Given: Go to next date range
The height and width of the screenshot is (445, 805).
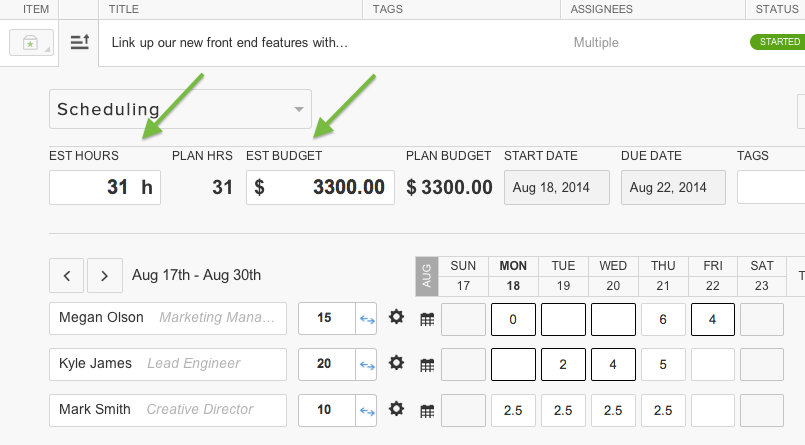Looking at the screenshot, I should coord(104,274).
